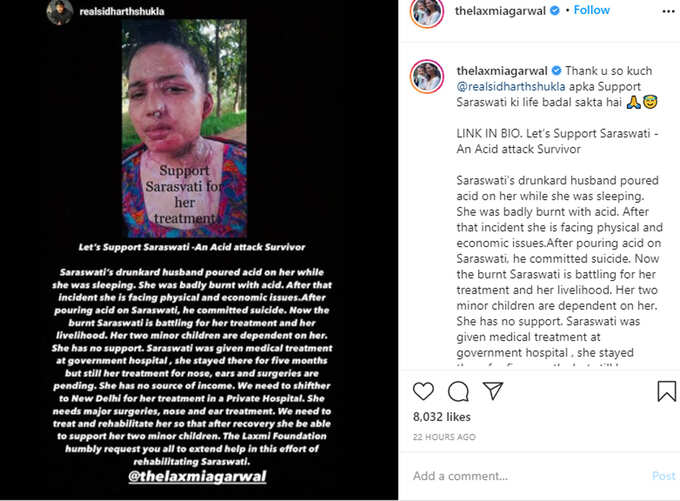Click the 22 HOURS AGO timestamp
The image size is (680, 501).
point(444,437)
